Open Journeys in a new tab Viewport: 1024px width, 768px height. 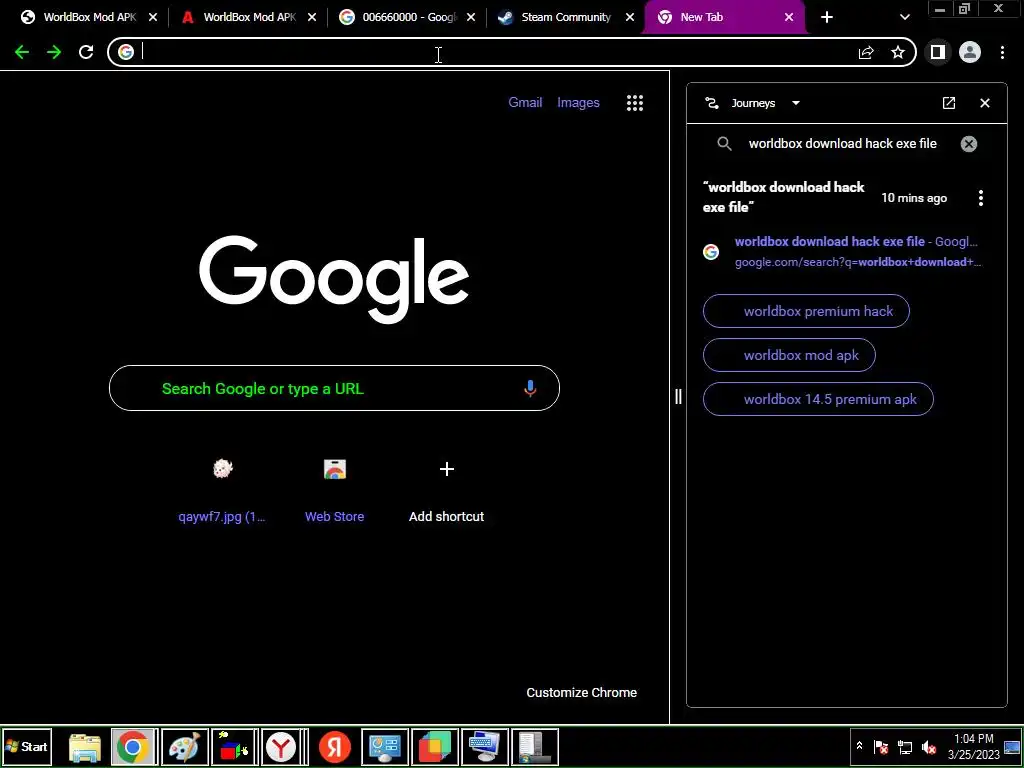point(949,103)
